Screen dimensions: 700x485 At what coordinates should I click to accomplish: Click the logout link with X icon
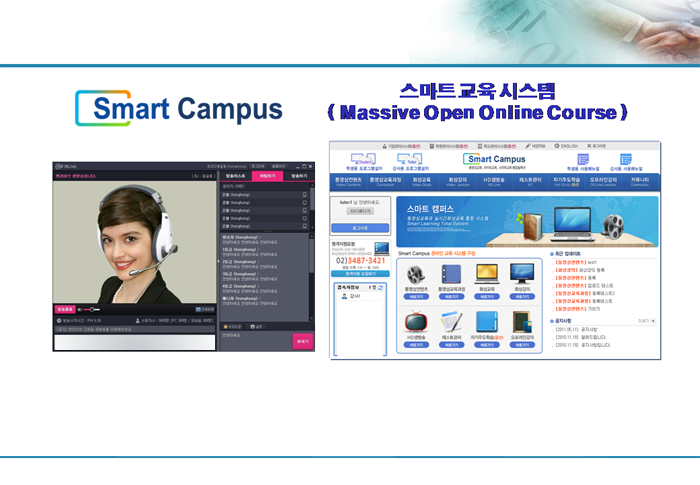coord(596,146)
